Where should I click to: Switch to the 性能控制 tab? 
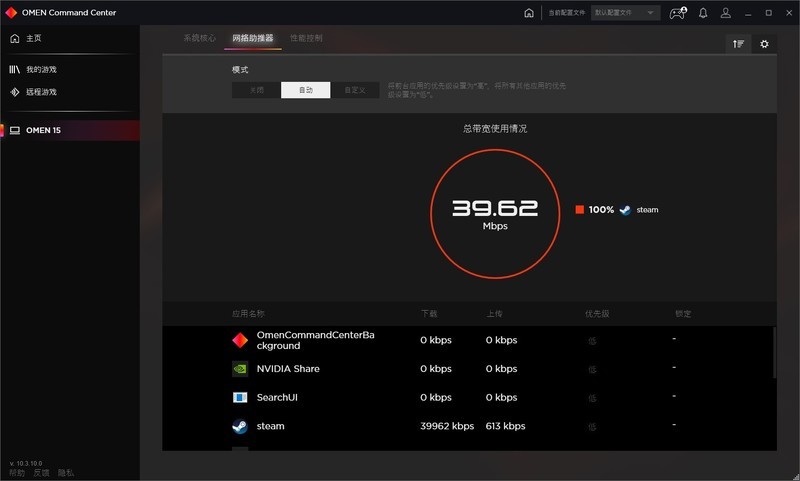[306, 38]
